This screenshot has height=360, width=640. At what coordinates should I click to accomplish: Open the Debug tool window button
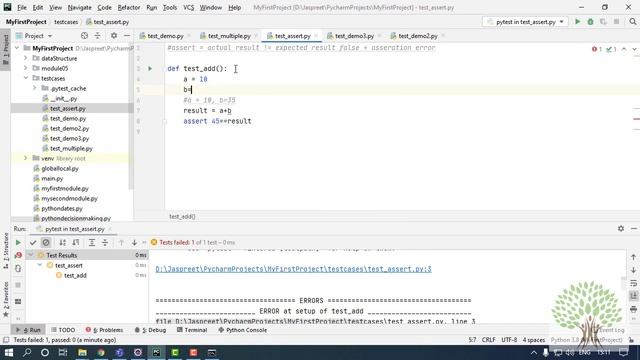pos(150,330)
